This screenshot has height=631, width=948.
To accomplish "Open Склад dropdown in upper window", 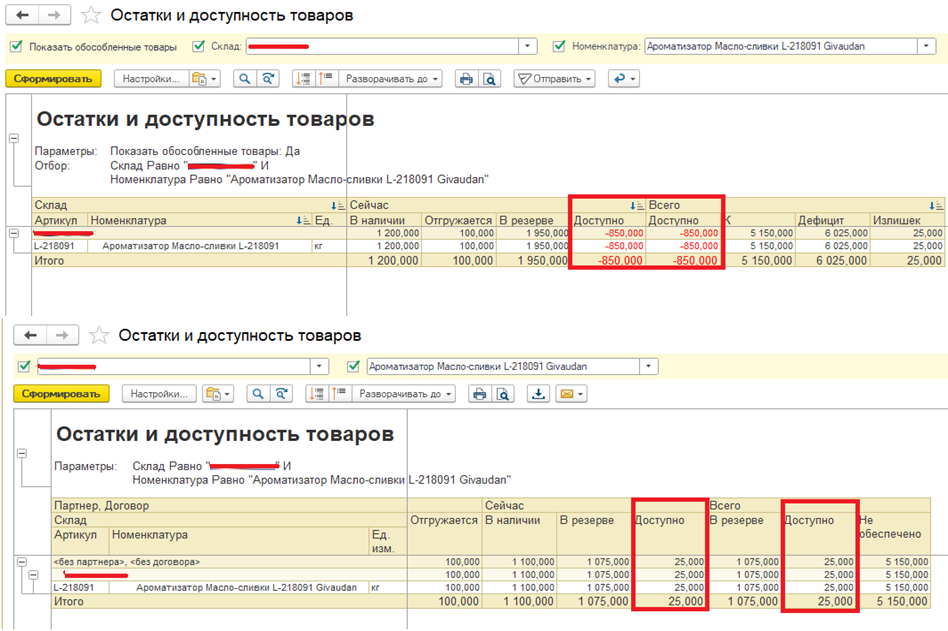I will coord(527,46).
